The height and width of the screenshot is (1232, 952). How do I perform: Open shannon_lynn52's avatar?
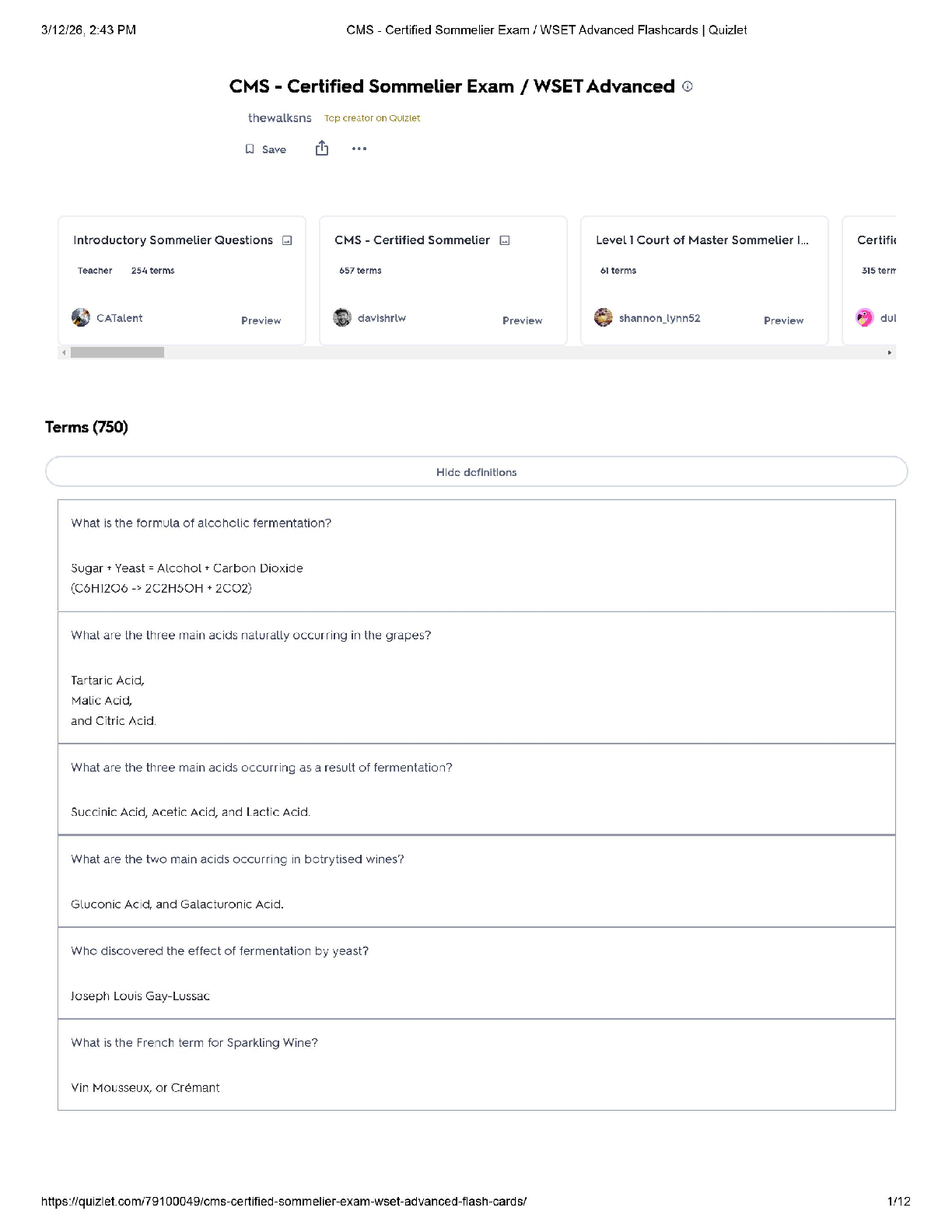pyautogui.click(x=604, y=317)
